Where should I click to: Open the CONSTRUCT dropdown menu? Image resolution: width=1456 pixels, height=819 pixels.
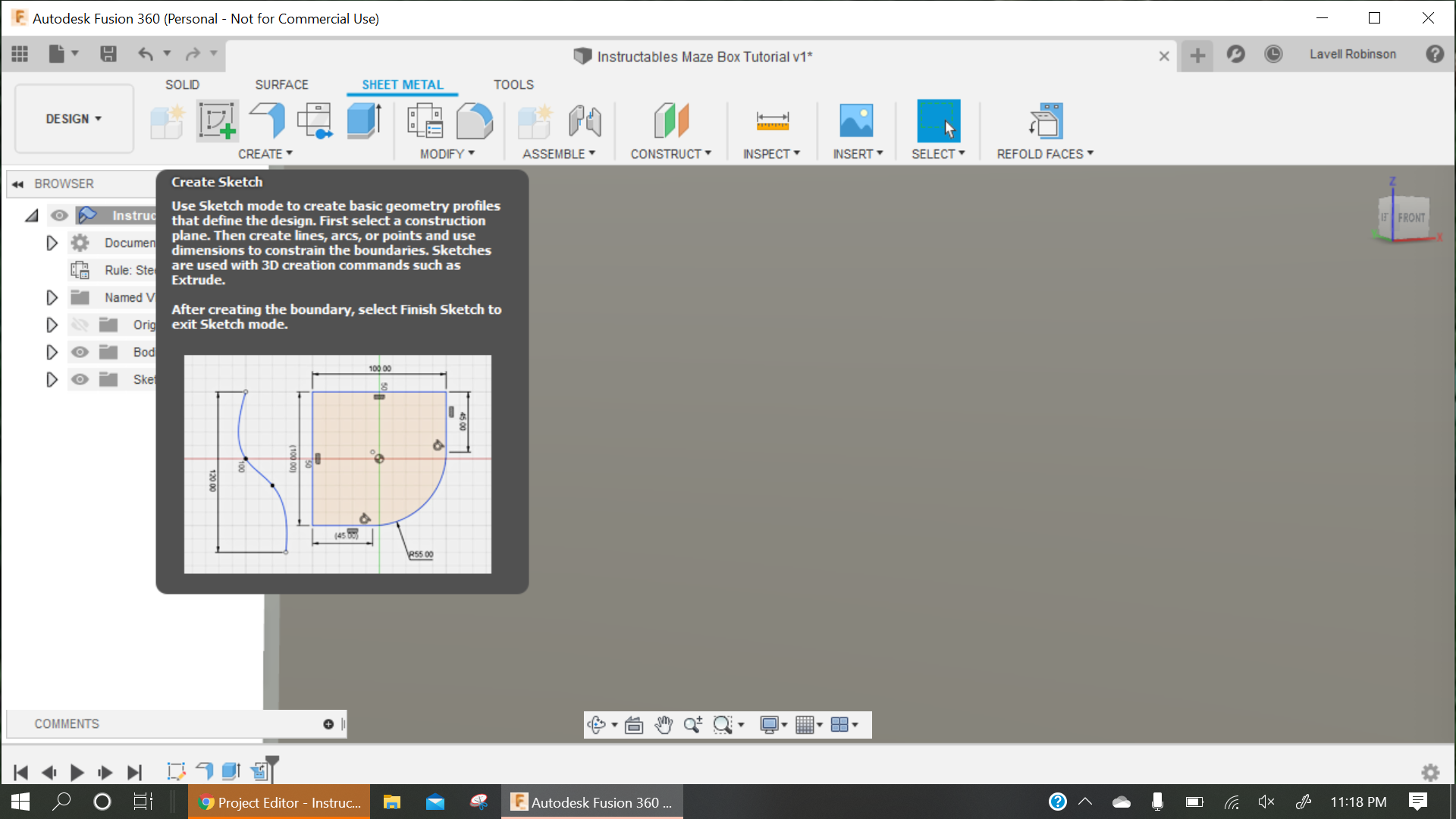[x=671, y=154]
